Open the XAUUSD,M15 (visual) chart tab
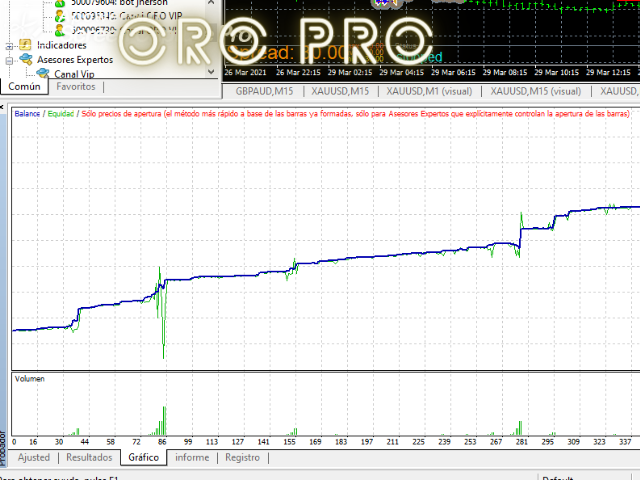 pos(536,91)
